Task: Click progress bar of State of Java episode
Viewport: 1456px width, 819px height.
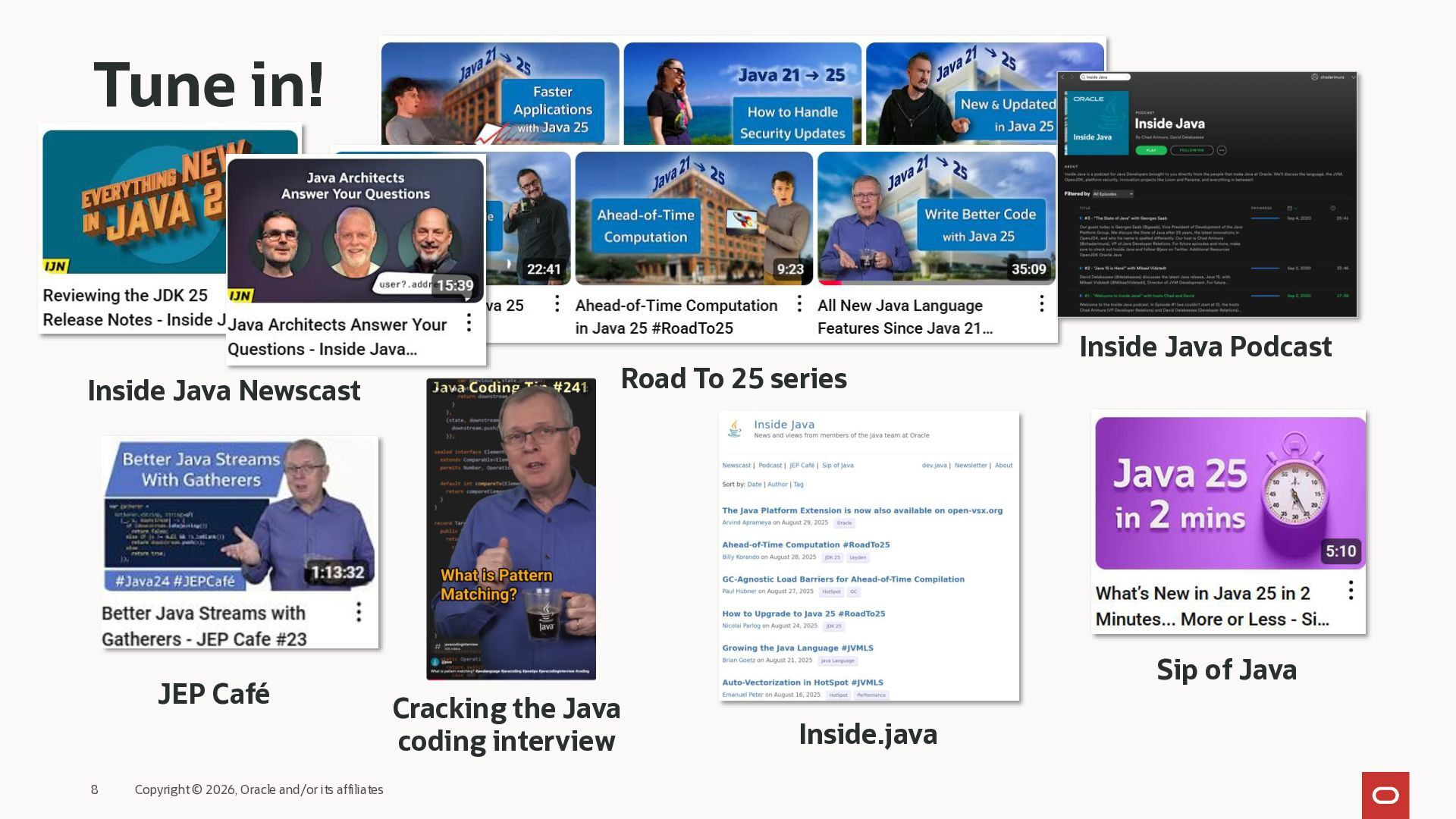Action: coord(1264,218)
